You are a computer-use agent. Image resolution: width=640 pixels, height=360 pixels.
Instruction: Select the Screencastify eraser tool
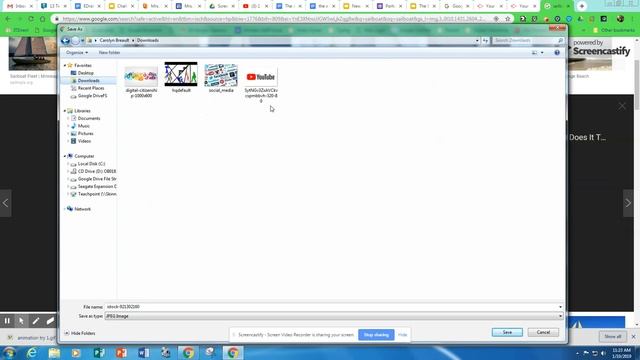point(50,321)
